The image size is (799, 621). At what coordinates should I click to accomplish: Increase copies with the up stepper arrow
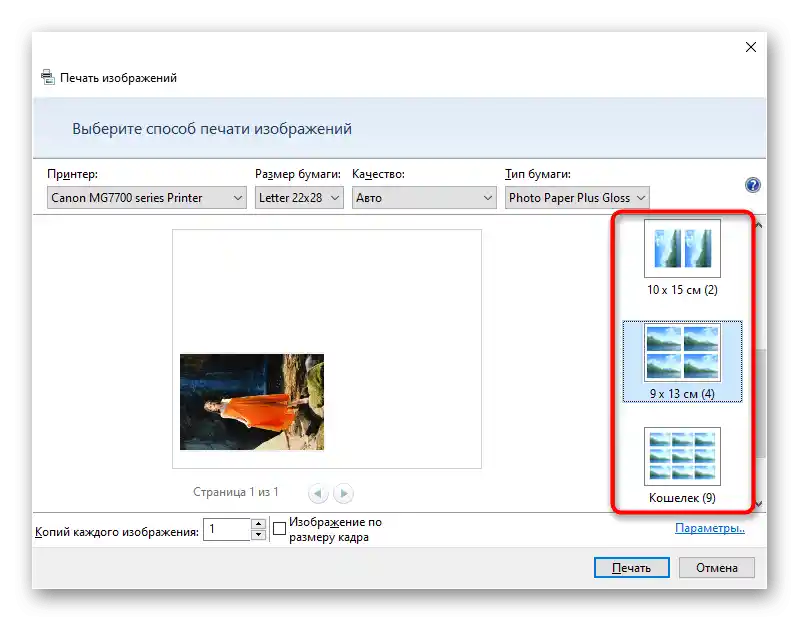[x=258, y=524]
